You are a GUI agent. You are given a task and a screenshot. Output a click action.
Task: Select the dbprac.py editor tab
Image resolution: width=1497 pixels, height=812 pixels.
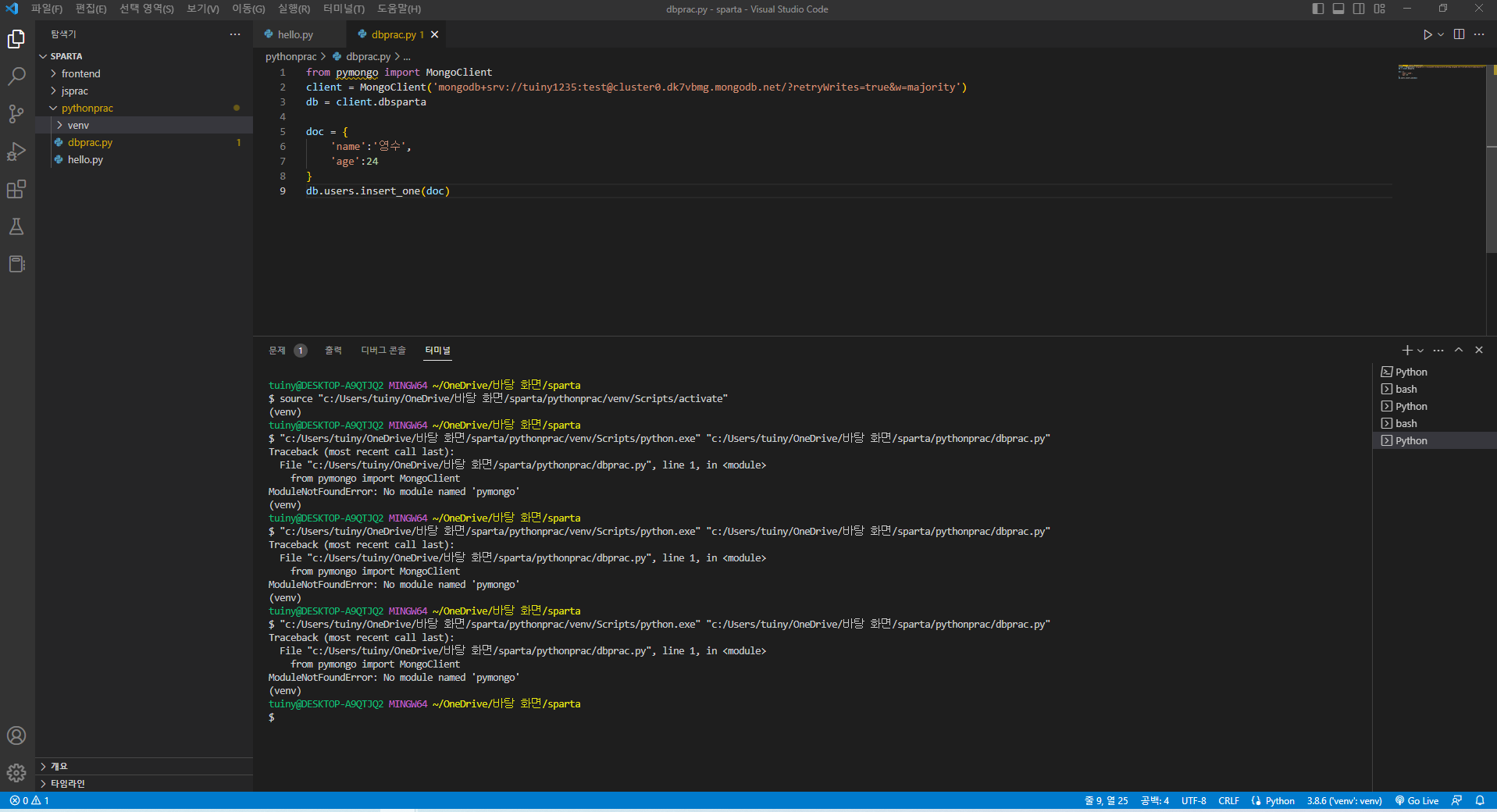pyautogui.click(x=397, y=34)
